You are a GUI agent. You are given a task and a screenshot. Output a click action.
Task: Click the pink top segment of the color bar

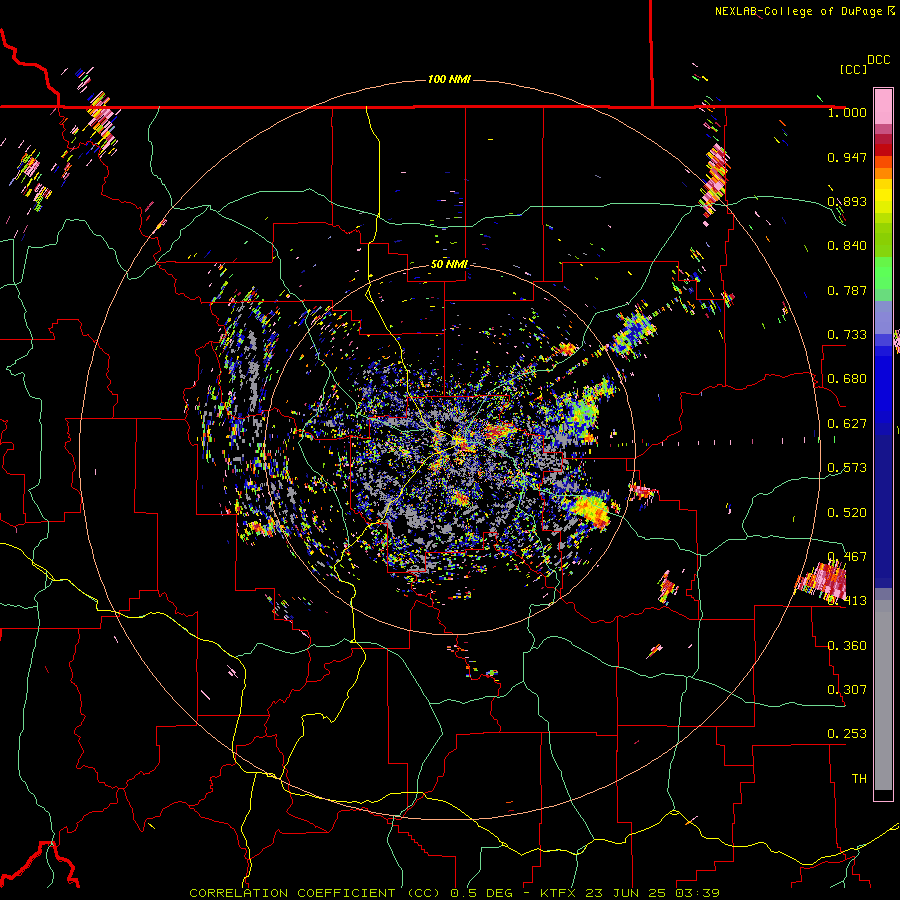pos(883,106)
